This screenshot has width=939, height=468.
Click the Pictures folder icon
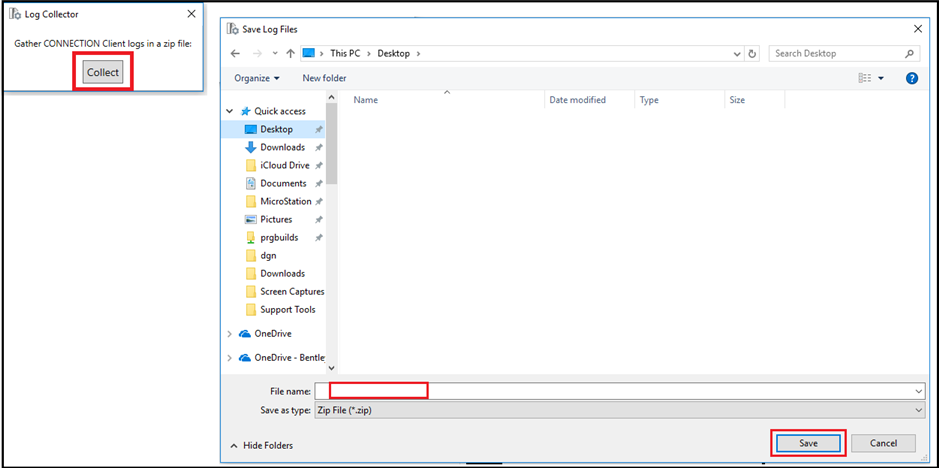point(251,219)
